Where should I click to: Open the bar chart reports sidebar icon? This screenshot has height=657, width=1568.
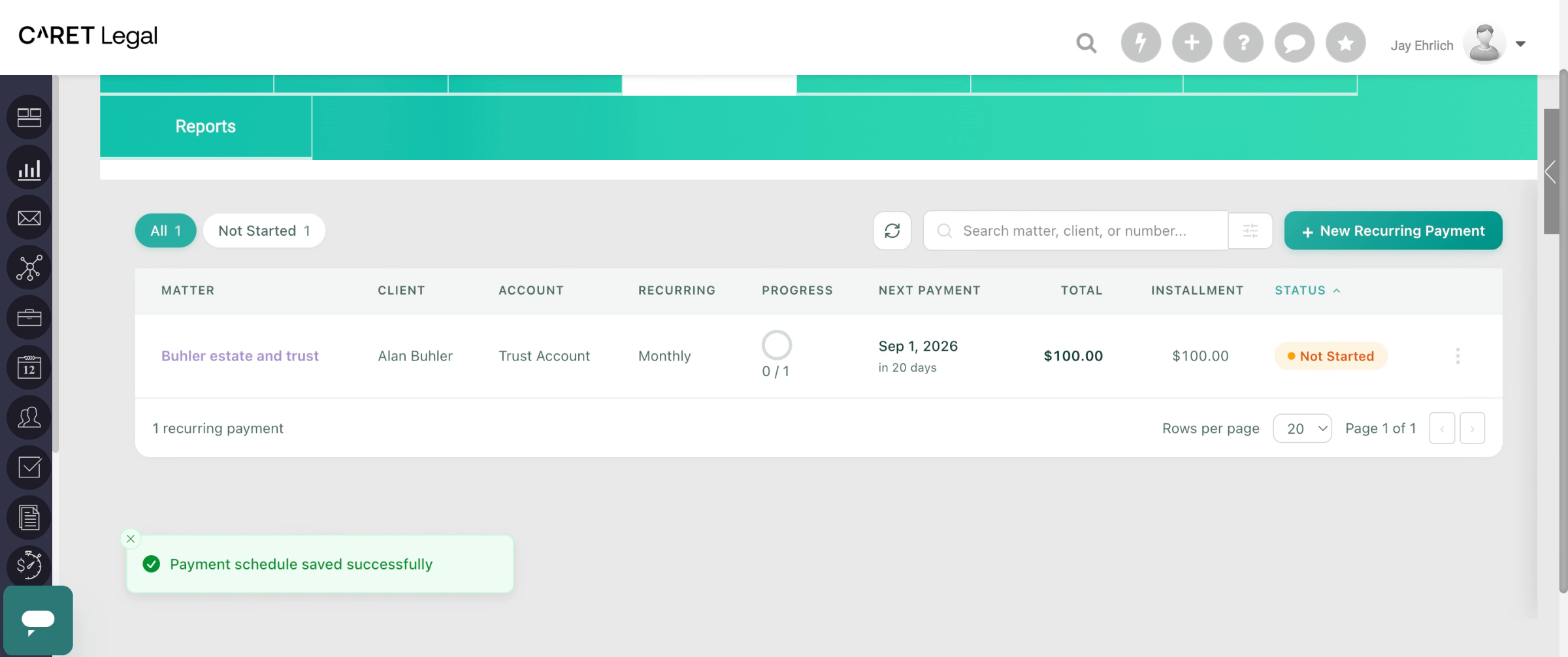pyautogui.click(x=29, y=168)
